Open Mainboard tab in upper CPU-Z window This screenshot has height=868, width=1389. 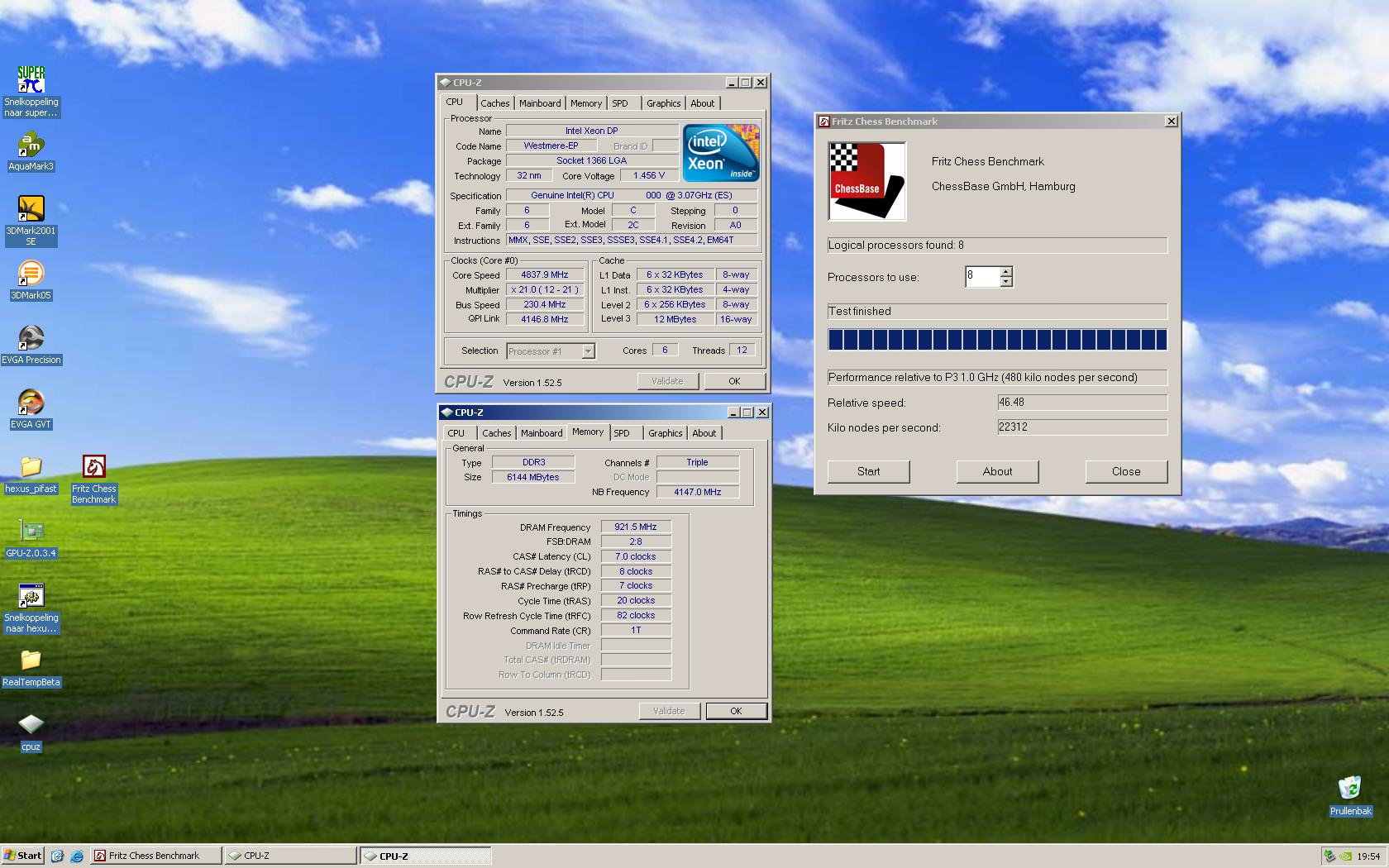(x=540, y=103)
